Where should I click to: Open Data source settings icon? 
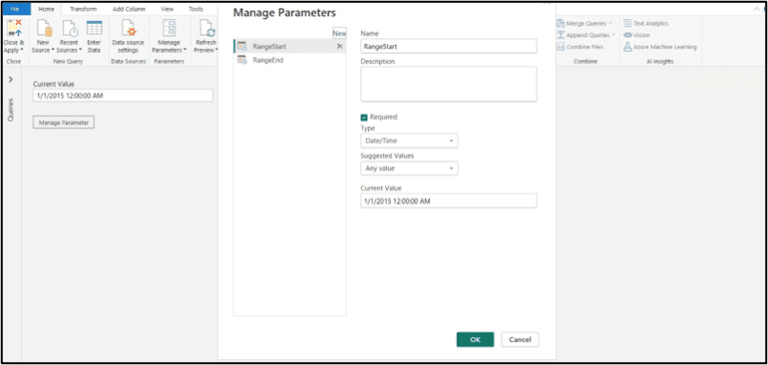click(128, 28)
